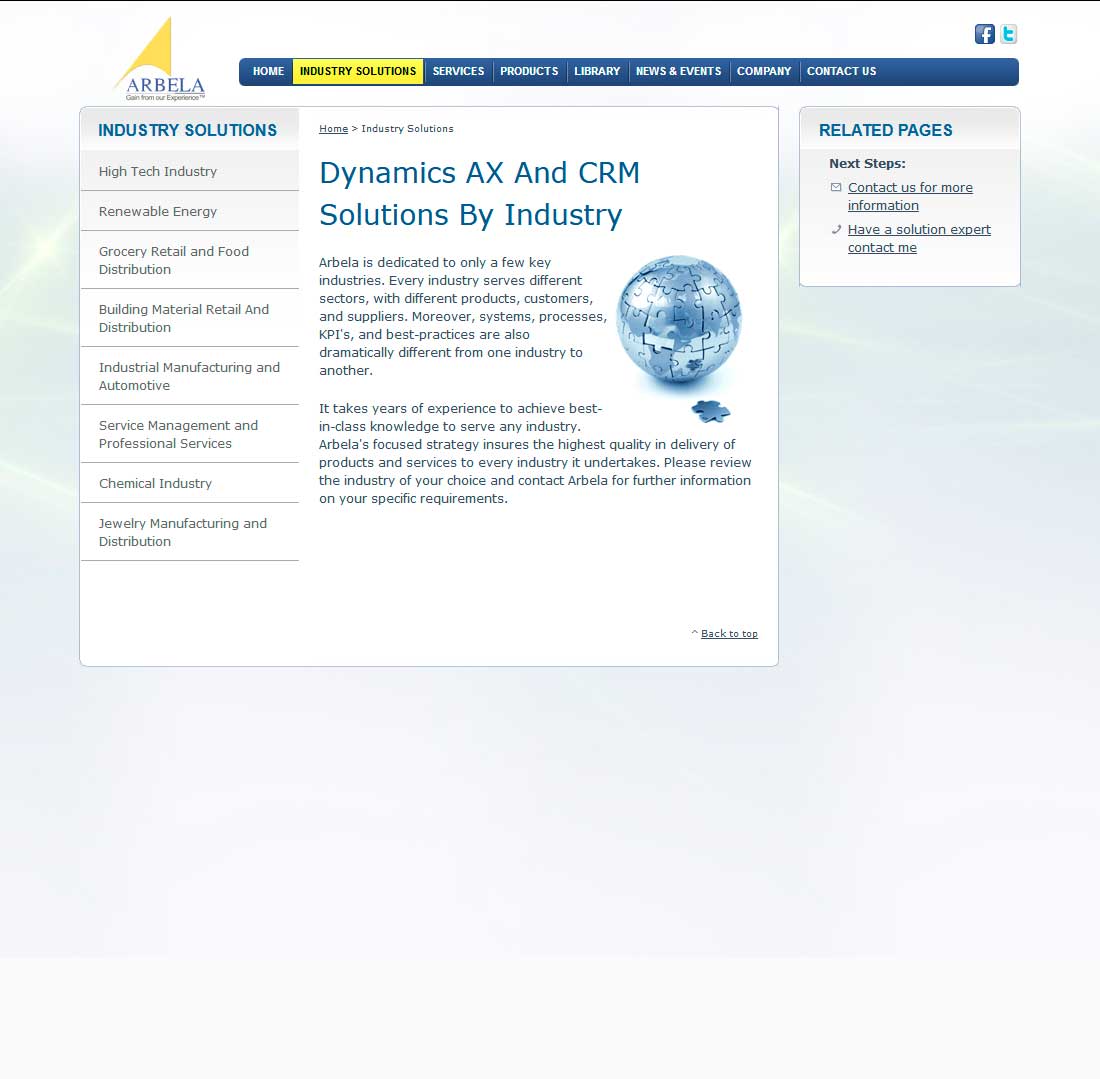
Task: Go to the Home menu item
Action: [268, 72]
